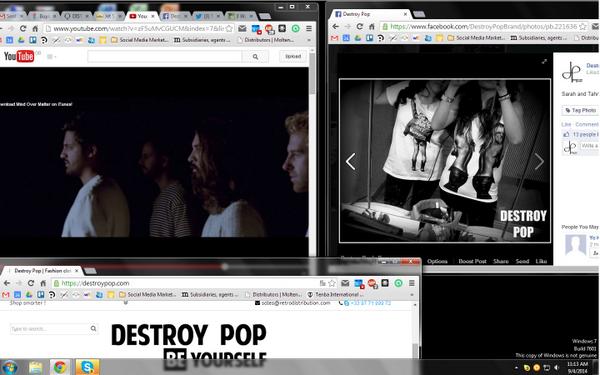600x375 pixels.
Task: Click the Tag Photo button
Action: 580,110
